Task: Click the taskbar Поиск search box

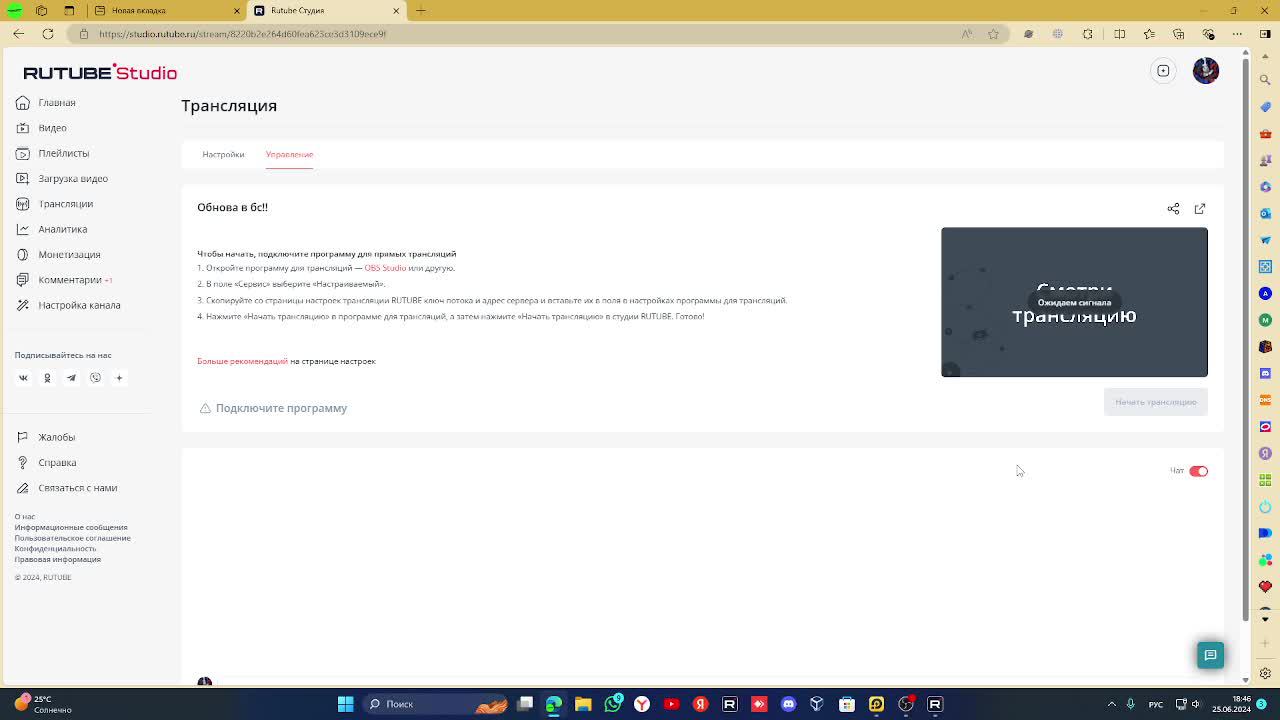Action: tap(436, 704)
